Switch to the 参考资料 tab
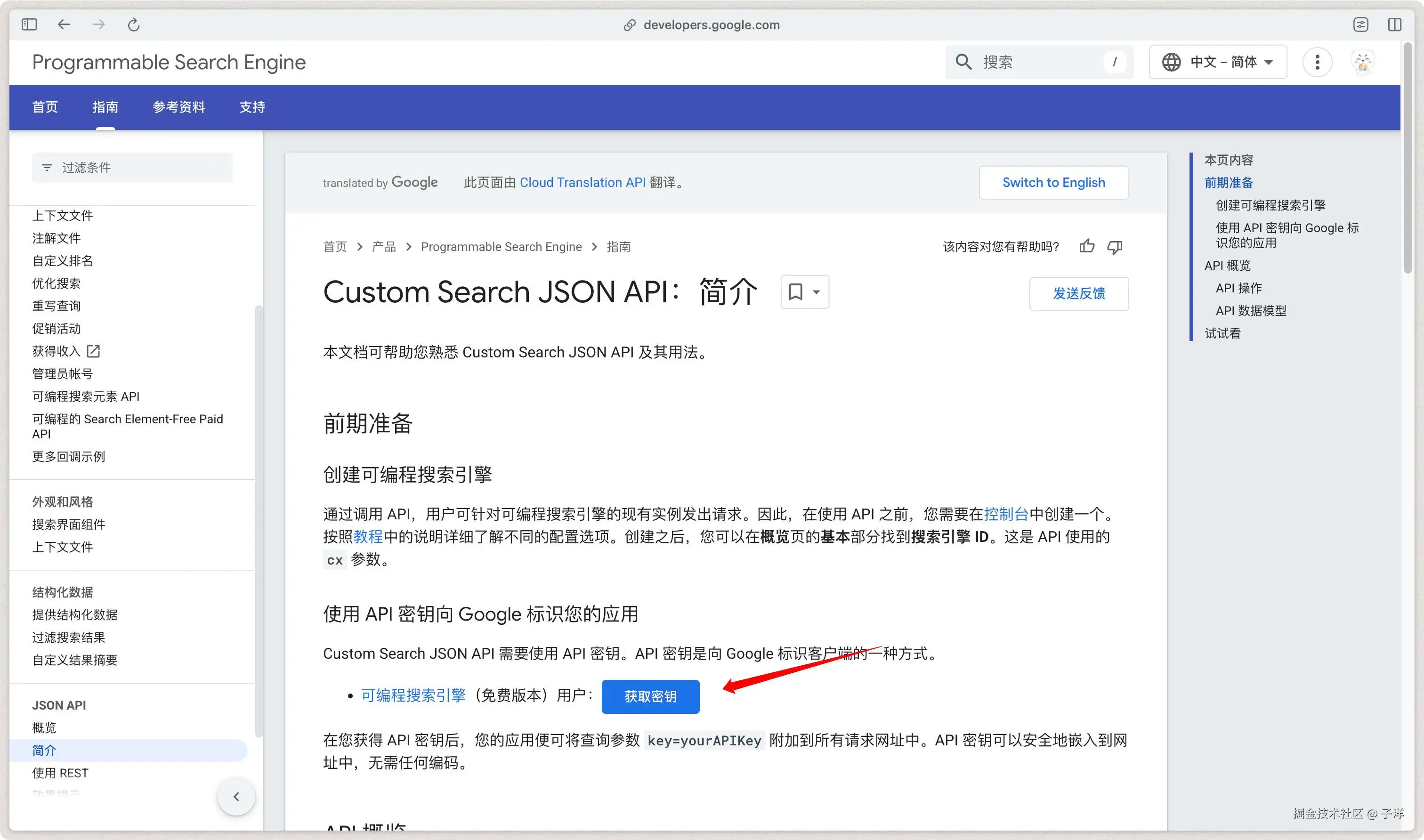Image resolution: width=1424 pixels, height=840 pixels. (179, 107)
